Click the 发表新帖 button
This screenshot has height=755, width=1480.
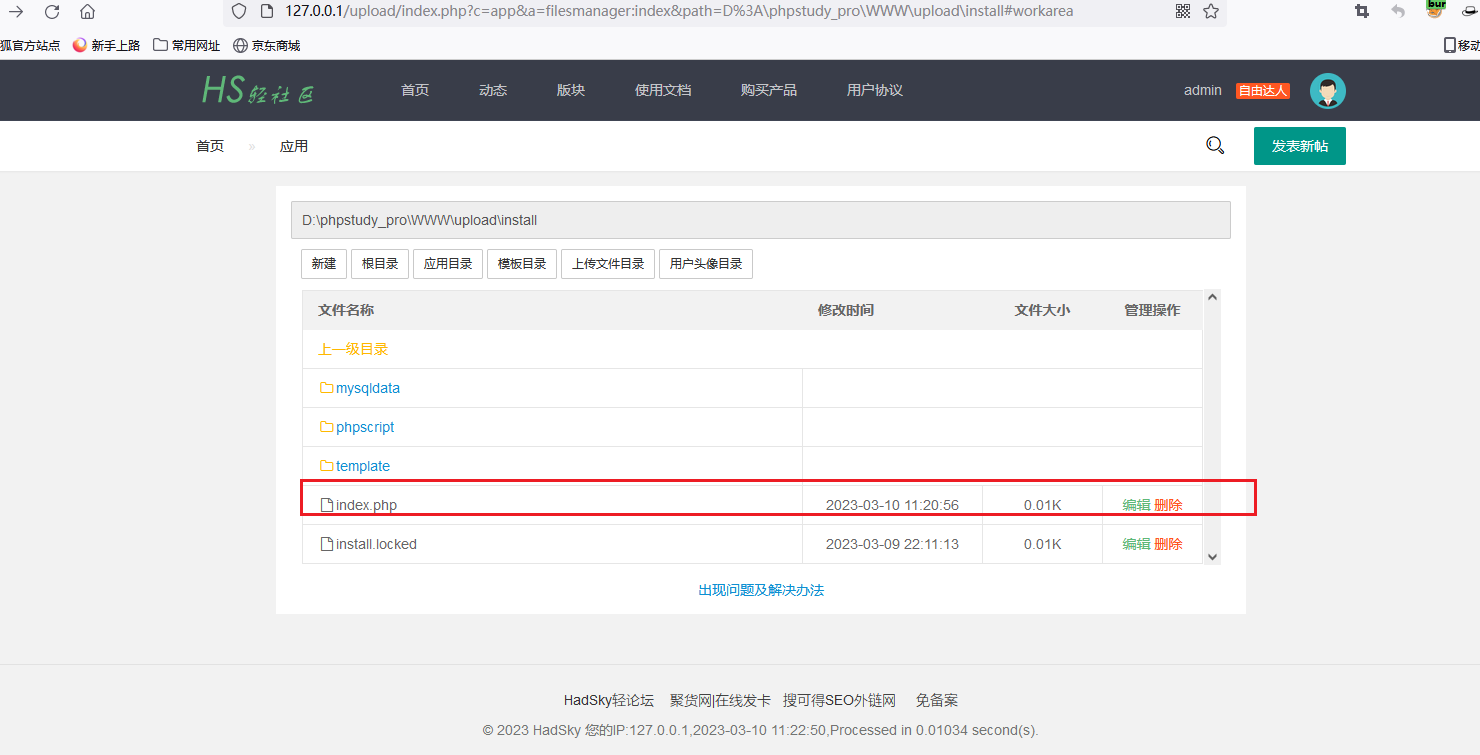click(x=1300, y=146)
